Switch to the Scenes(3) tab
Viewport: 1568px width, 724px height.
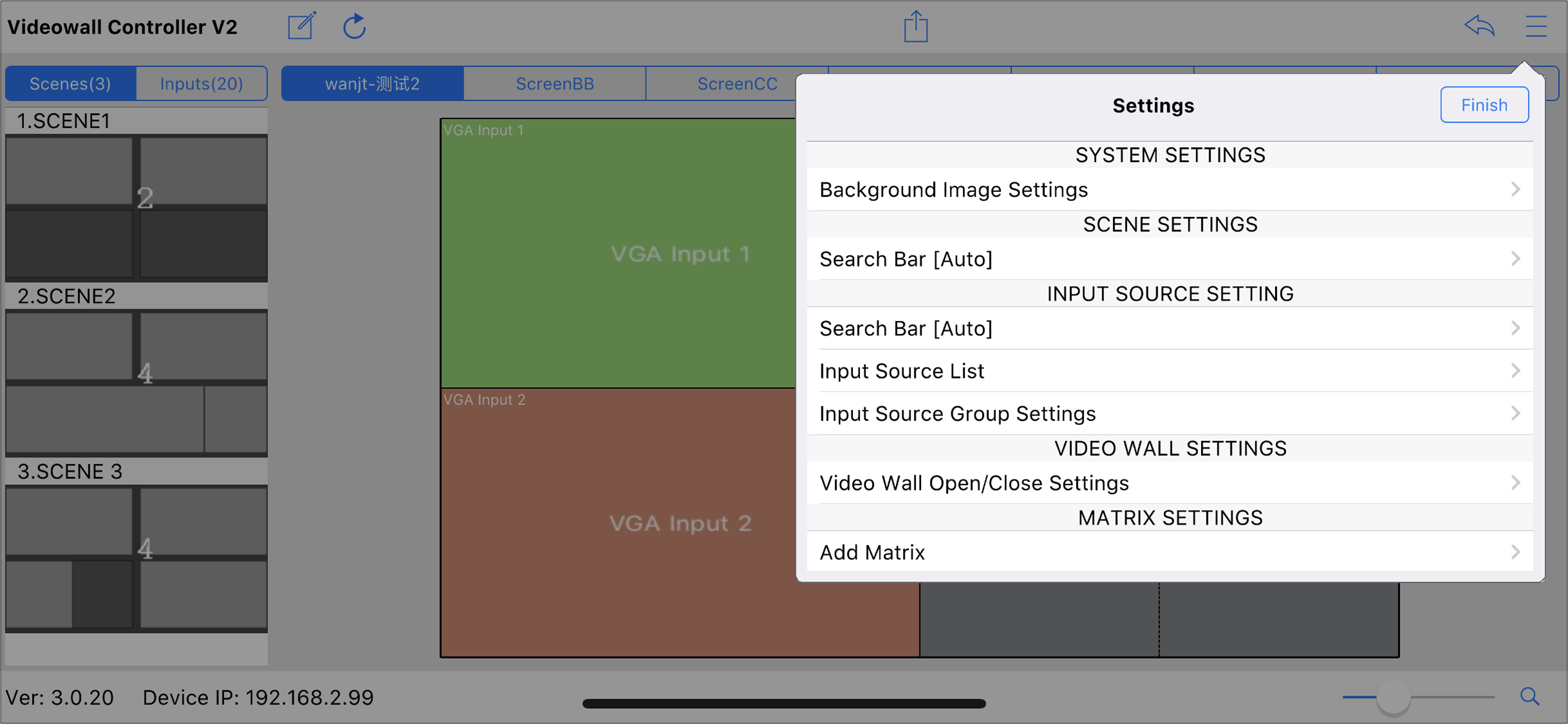pos(71,83)
